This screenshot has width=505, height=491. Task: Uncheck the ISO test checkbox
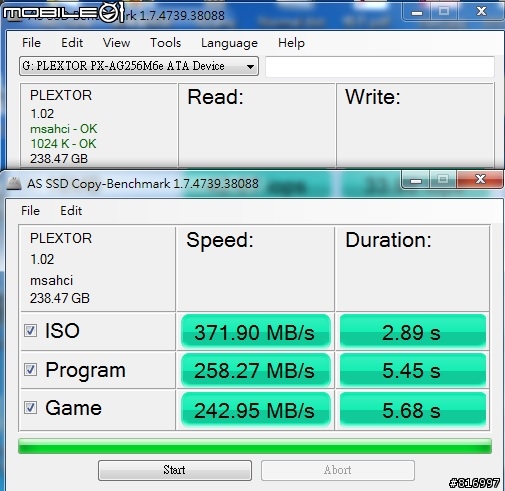tap(30, 331)
